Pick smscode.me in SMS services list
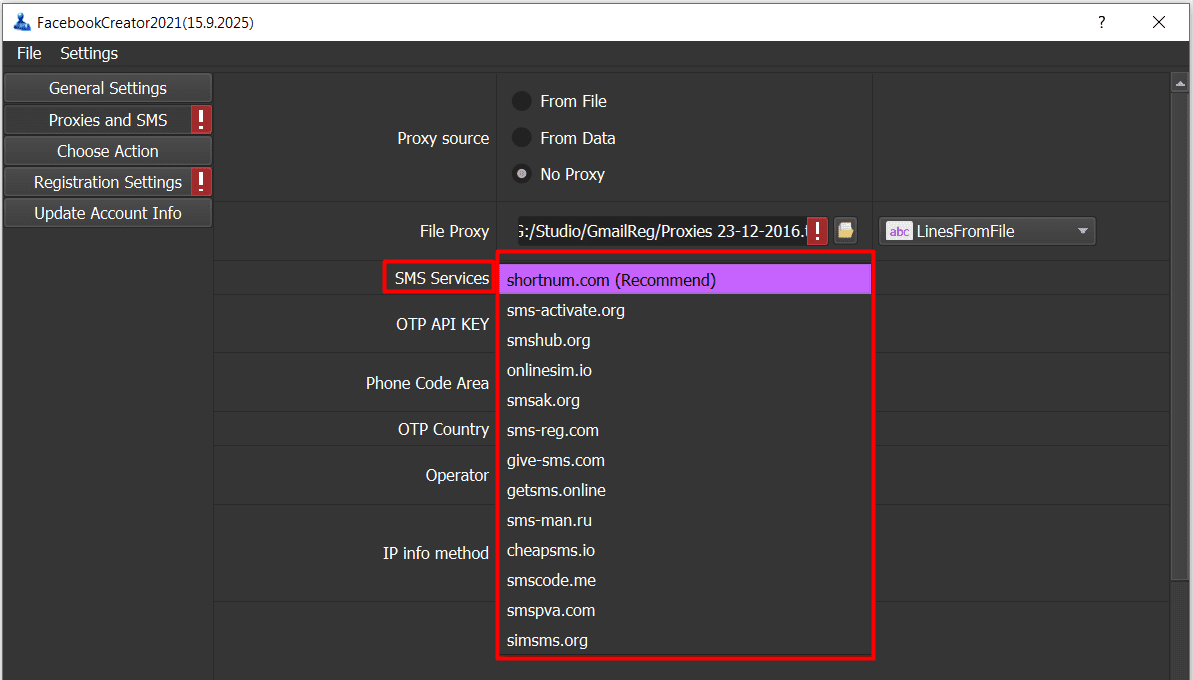Viewport: 1193px width, 680px height. (x=685, y=580)
